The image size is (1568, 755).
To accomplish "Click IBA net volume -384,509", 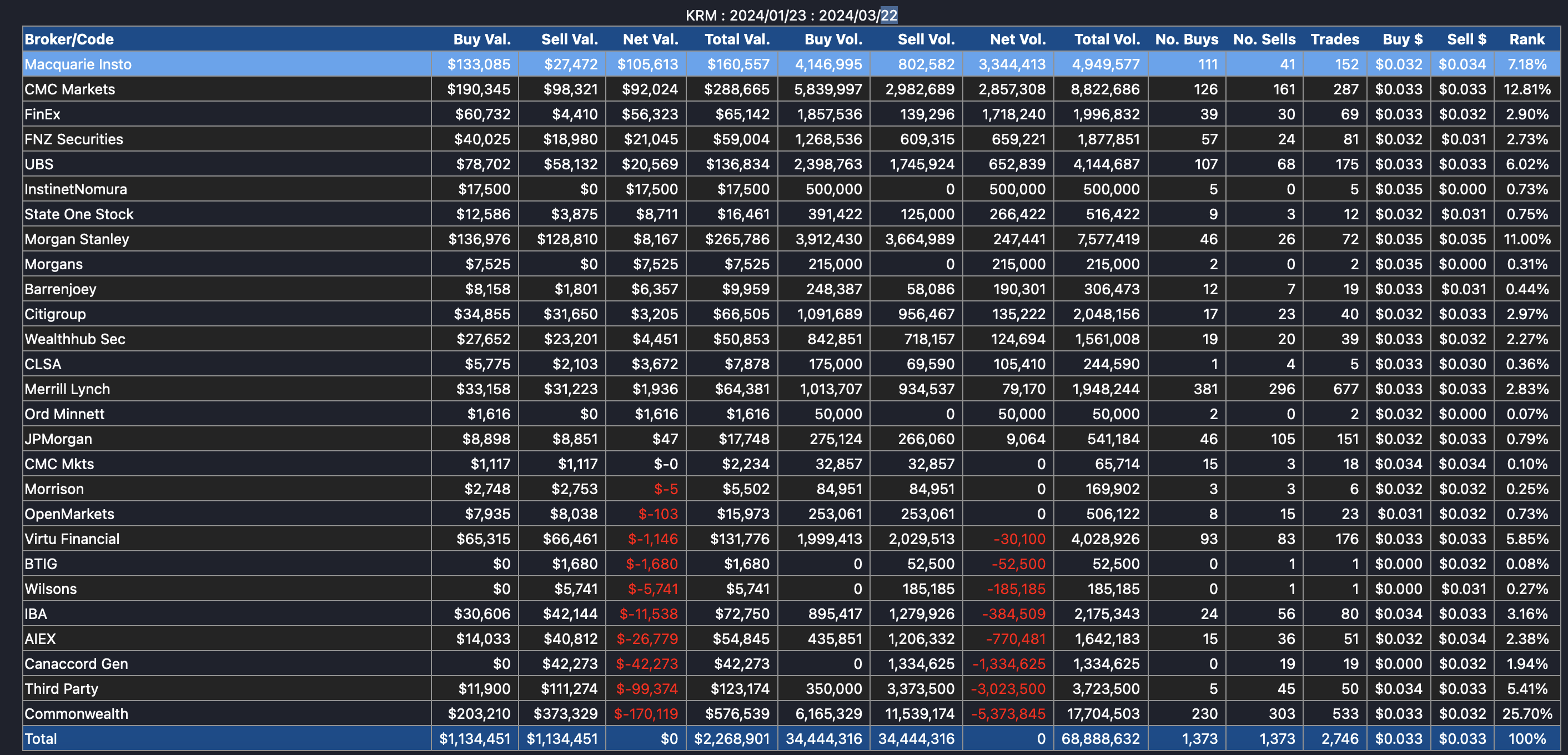I will (x=1013, y=613).
